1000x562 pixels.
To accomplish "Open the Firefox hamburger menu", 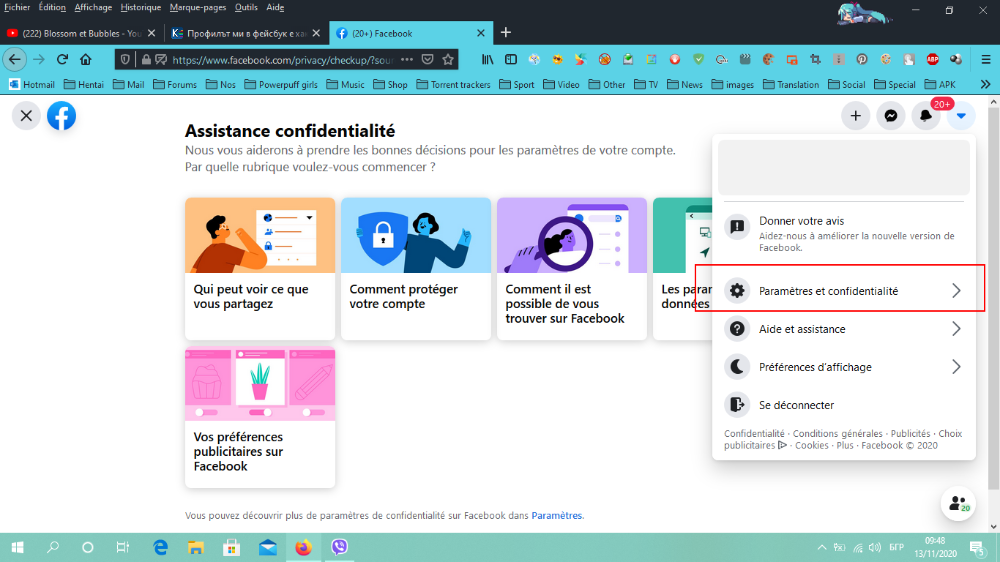I will [985, 59].
